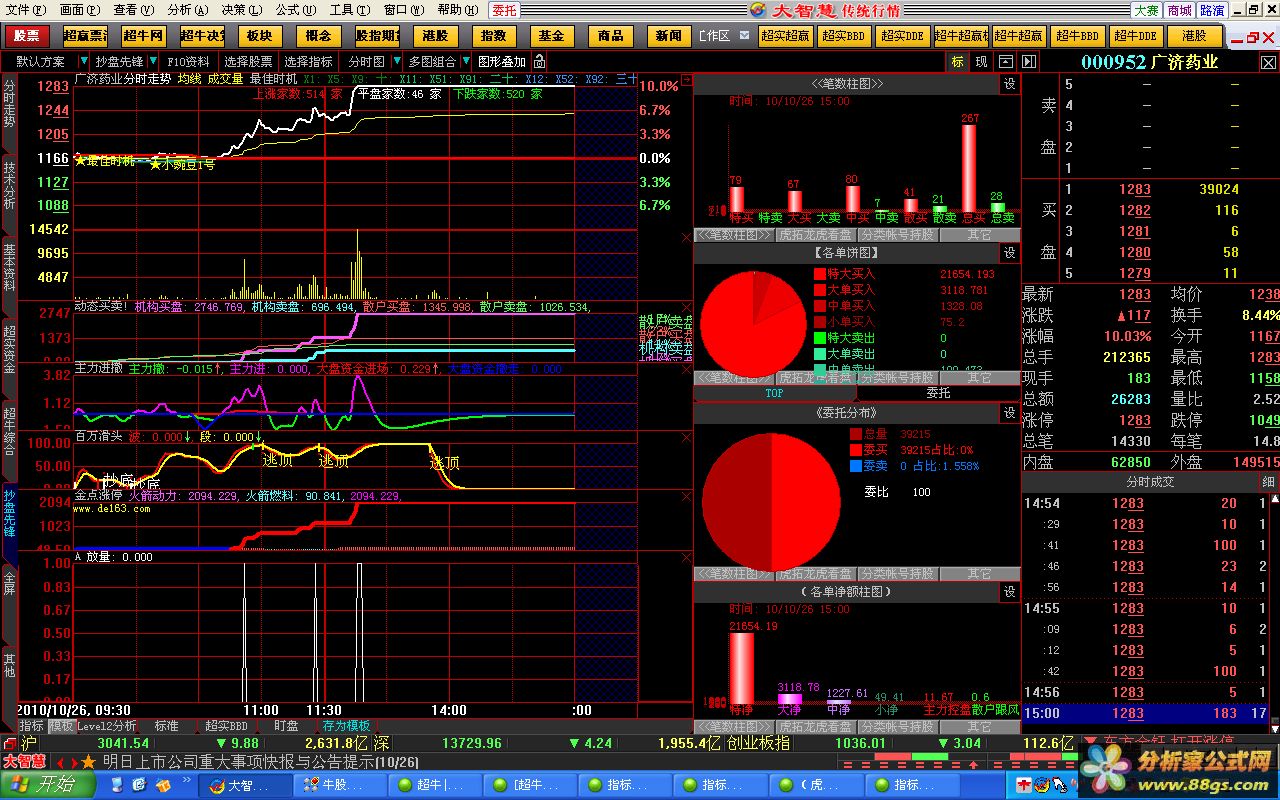Click the window layout icon beside 现

click(1005, 62)
